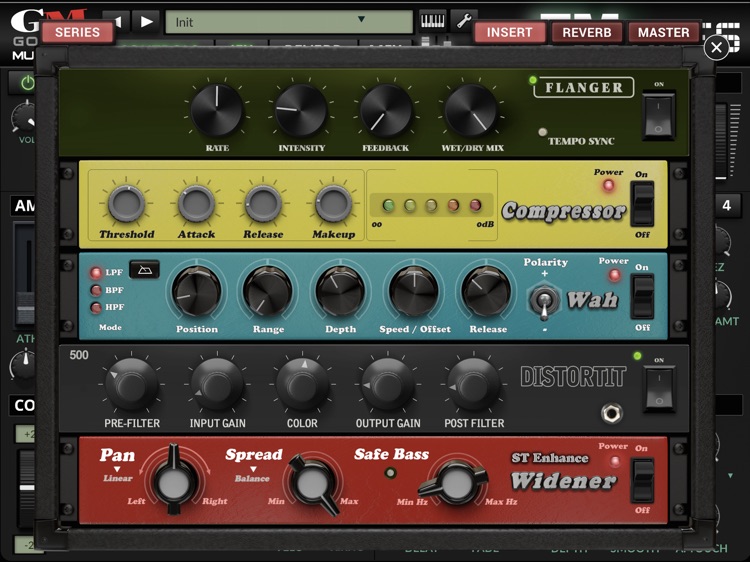The height and width of the screenshot is (562, 750).
Task: Click the Wah Depth knob
Action: (340, 291)
